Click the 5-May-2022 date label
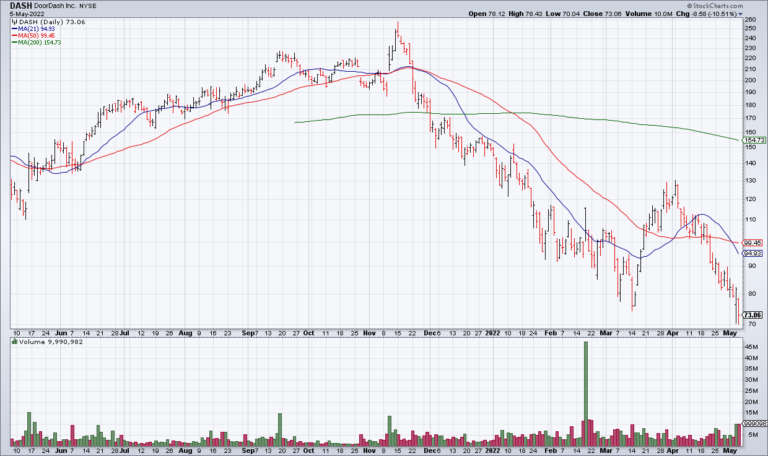Image resolution: width=768 pixels, height=456 pixels. coord(29,14)
